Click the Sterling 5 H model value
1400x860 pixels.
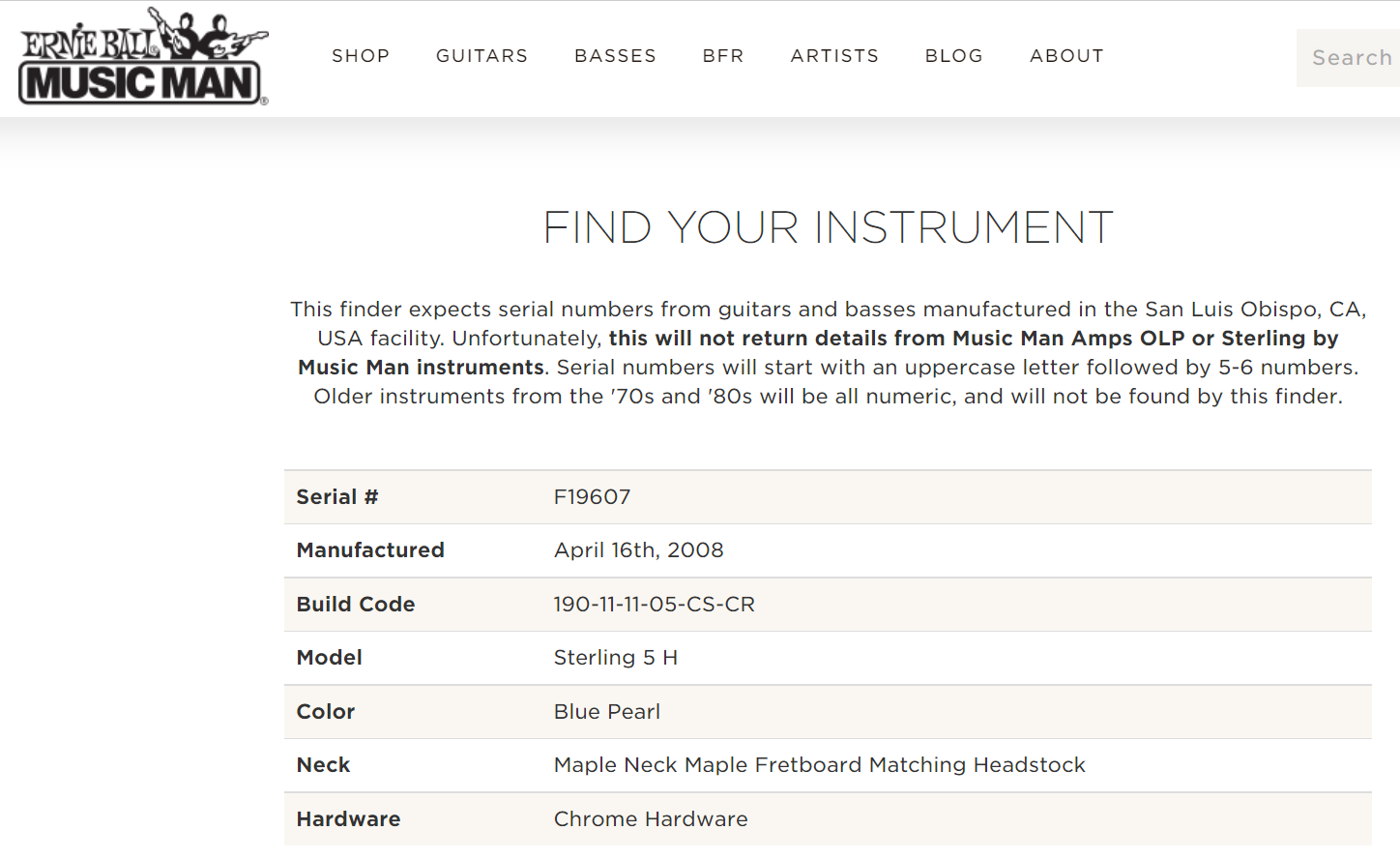[x=616, y=658]
